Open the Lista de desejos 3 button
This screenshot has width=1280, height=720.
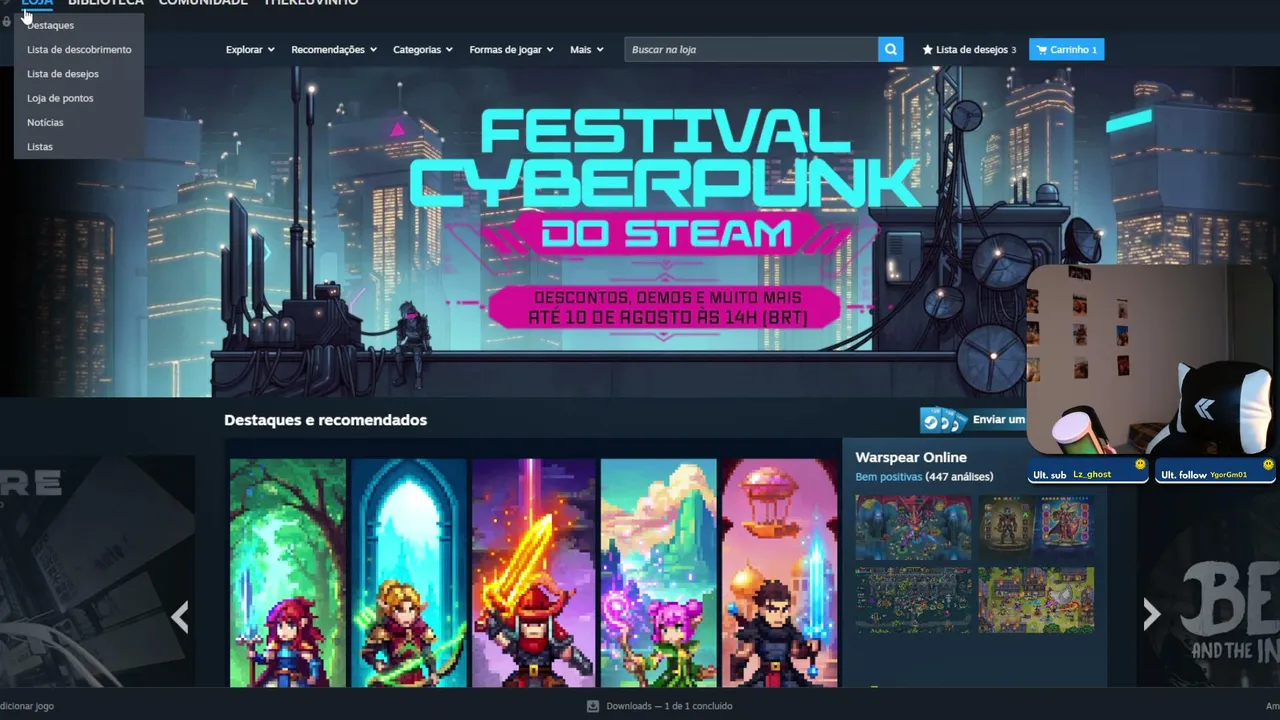[969, 49]
